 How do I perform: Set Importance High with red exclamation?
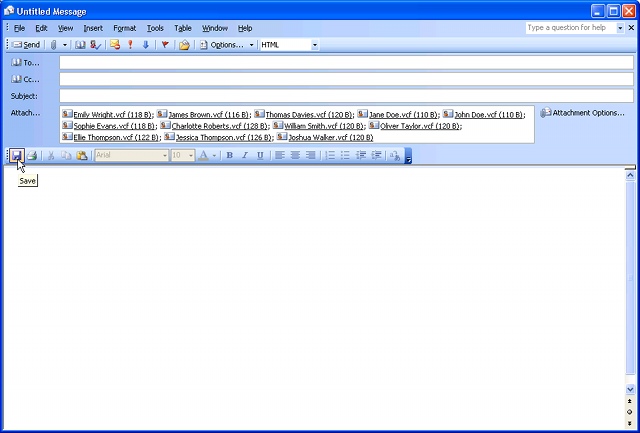coord(130,45)
